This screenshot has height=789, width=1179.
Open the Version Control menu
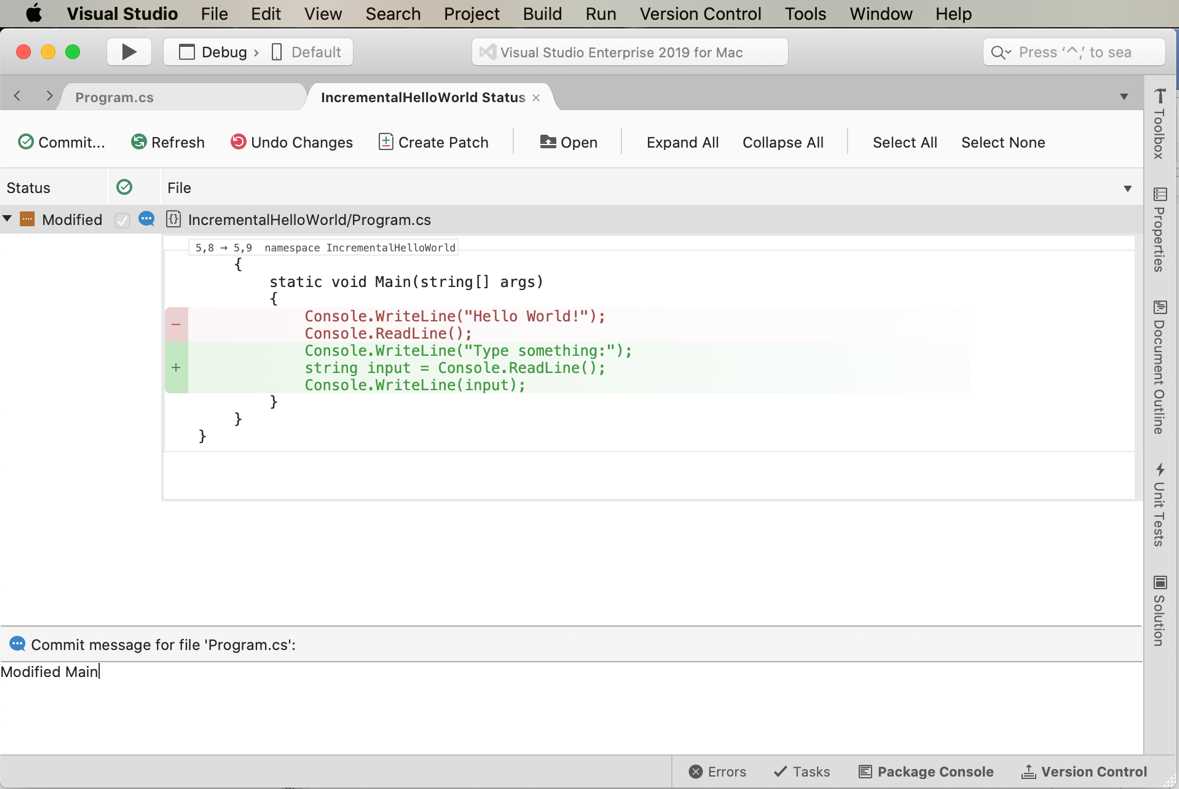[700, 14]
